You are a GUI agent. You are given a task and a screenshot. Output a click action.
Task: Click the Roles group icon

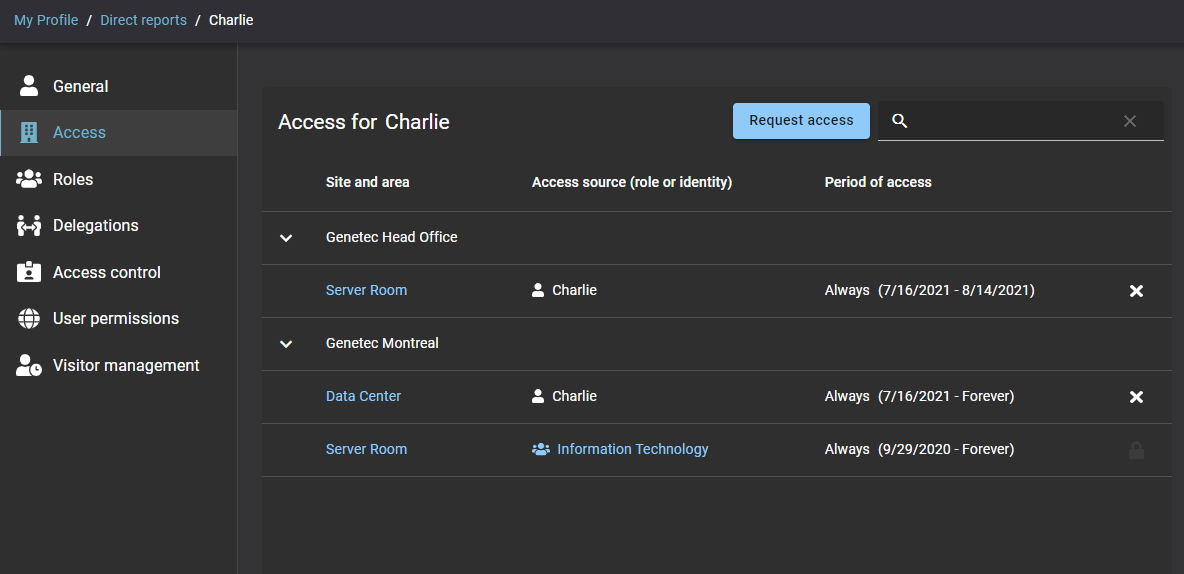tap(29, 179)
